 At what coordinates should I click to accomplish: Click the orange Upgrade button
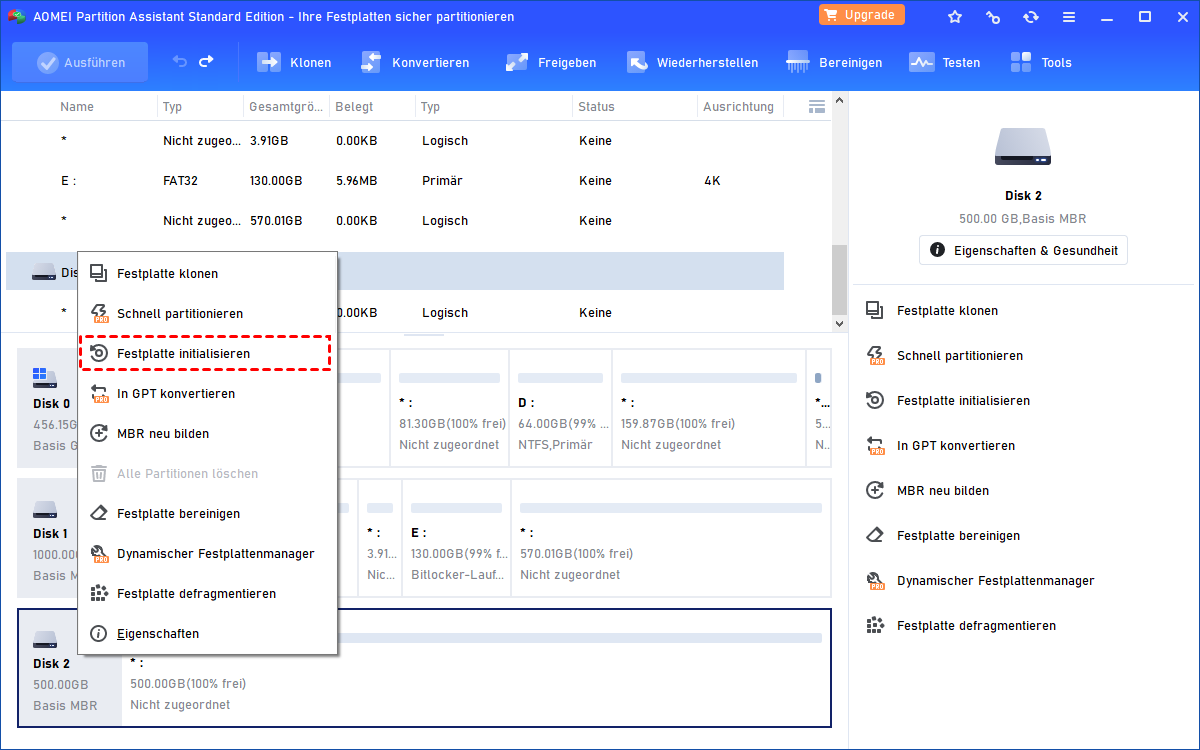pos(861,15)
